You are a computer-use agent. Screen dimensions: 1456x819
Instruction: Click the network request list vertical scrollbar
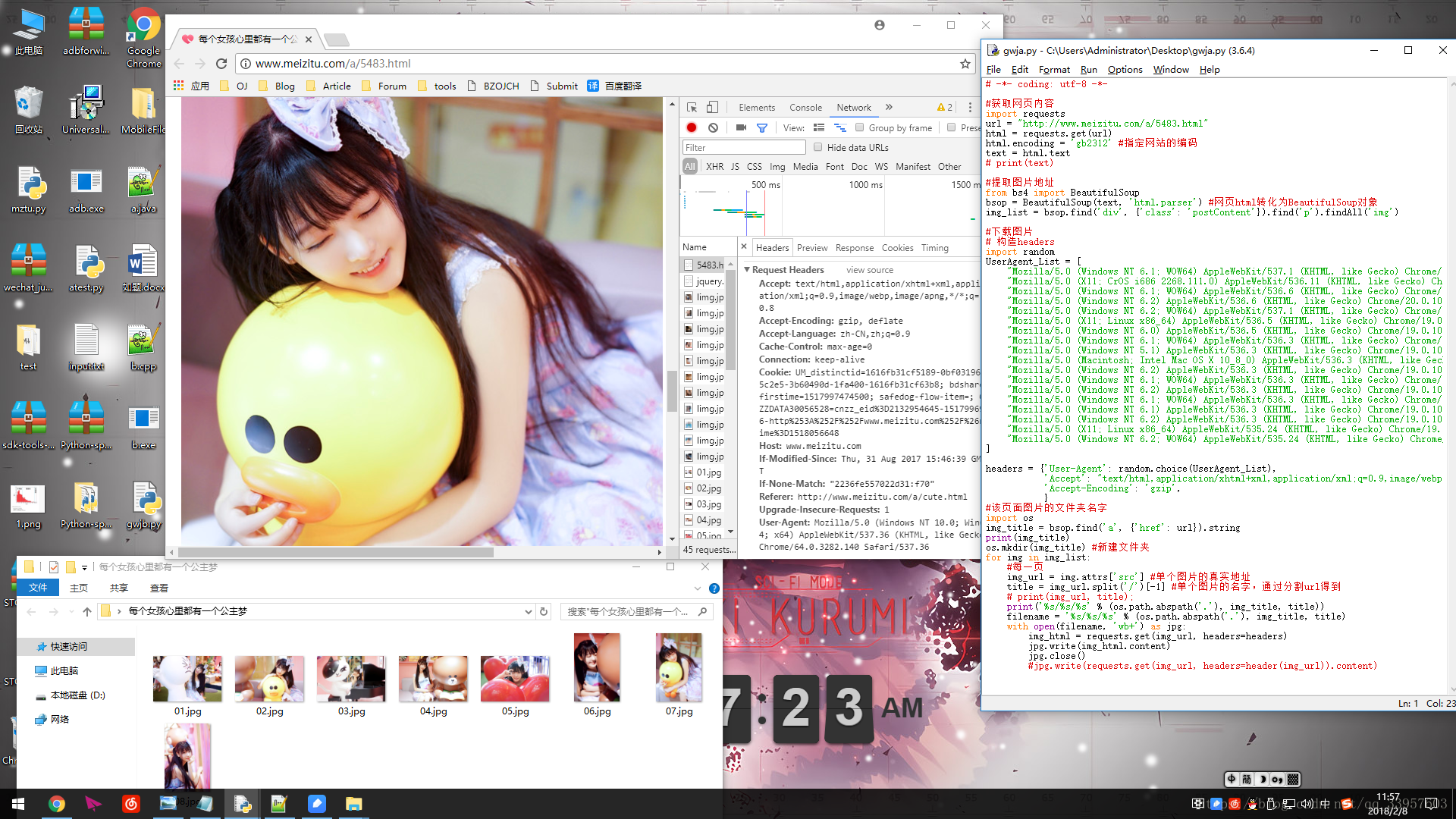730,318
